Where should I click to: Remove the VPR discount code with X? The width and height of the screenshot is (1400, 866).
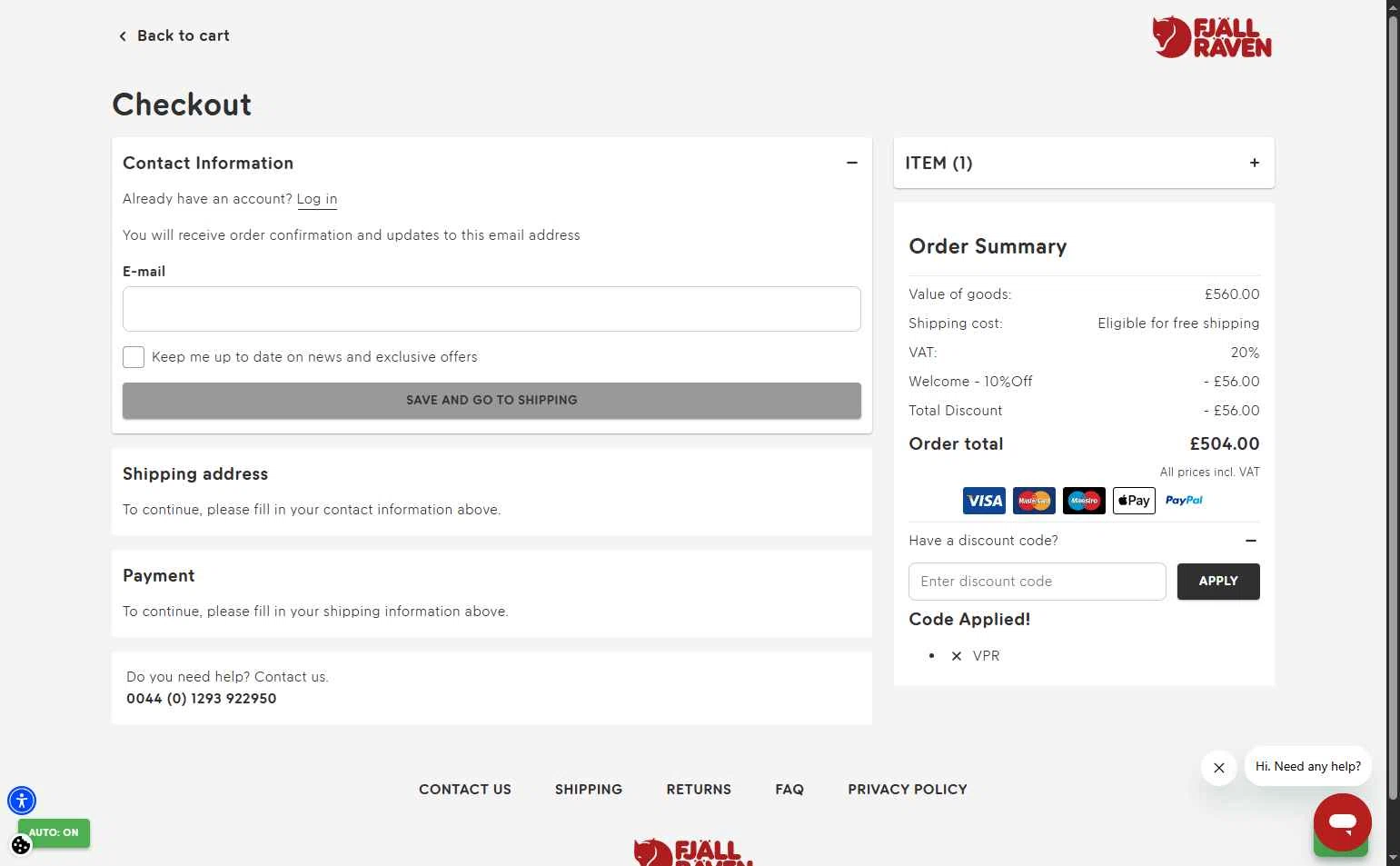[957, 656]
